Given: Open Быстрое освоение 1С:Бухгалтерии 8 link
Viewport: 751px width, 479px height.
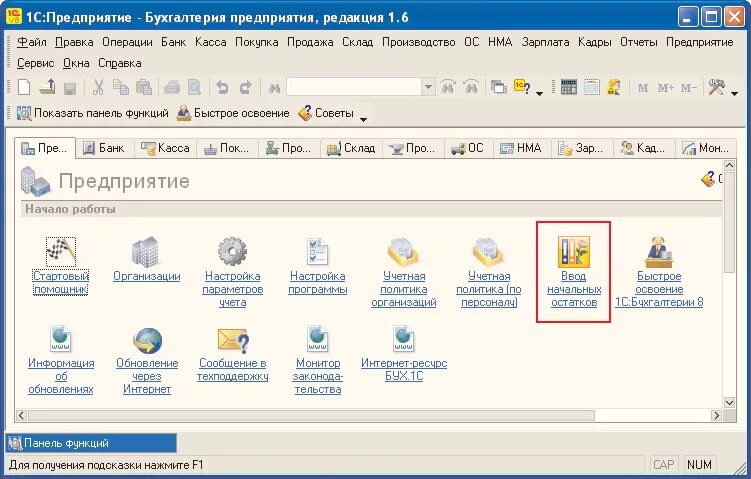Looking at the screenshot, I should tap(659, 289).
